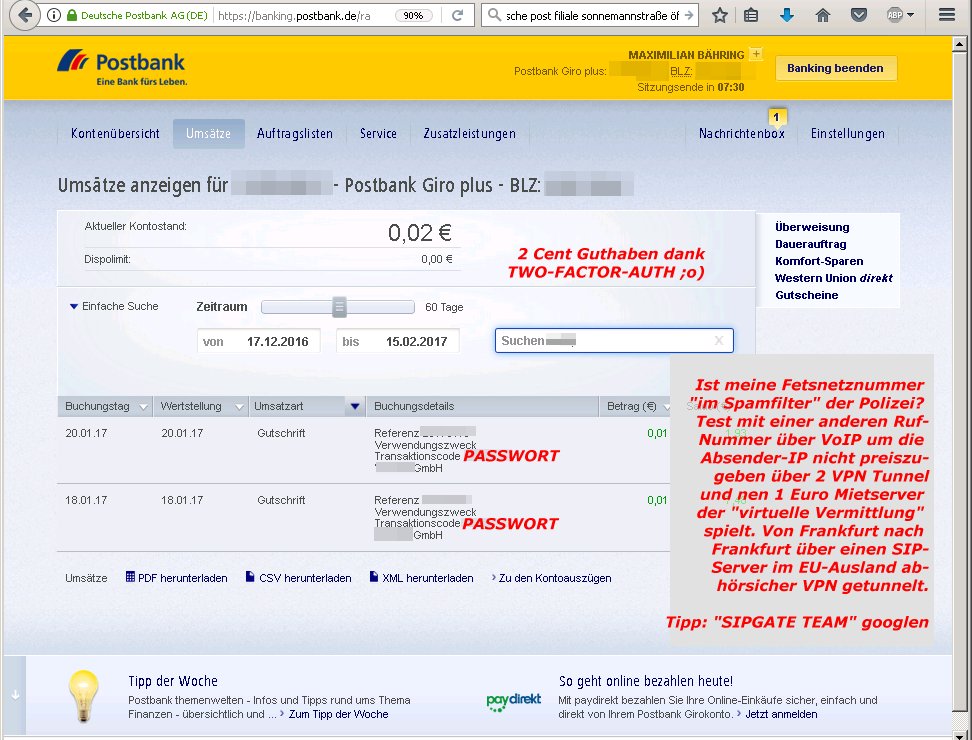Reload the page with refresh icon
This screenshot has height=740, width=972.
click(457, 15)
